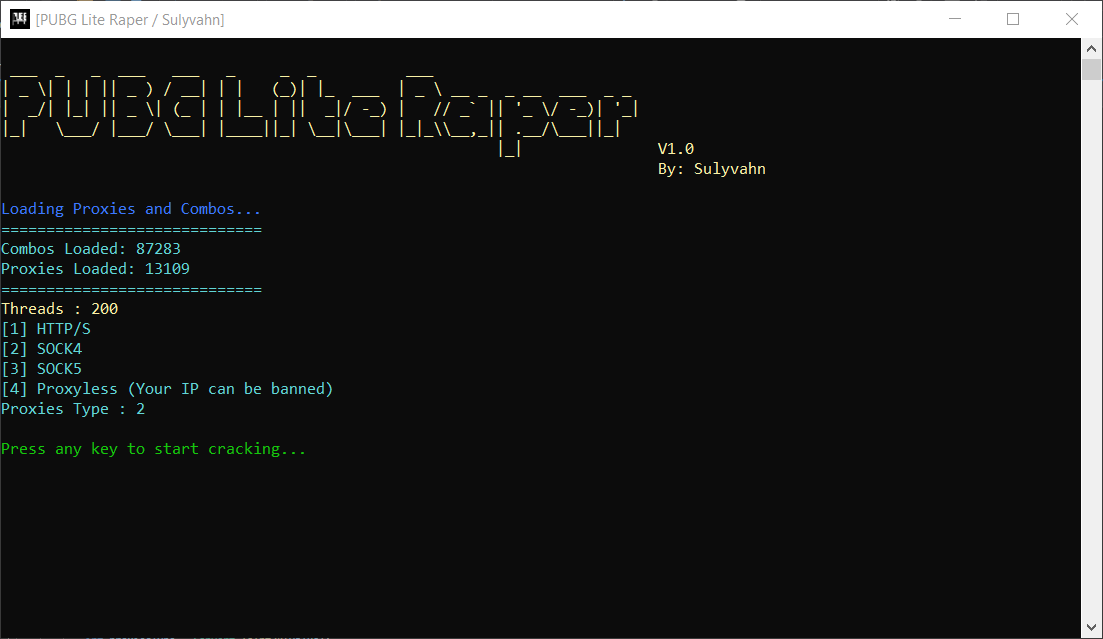Click the 'Proxies Loaded: 13109' line
Viewport: 1103px width, 639px height.
(x=95, y=269)
